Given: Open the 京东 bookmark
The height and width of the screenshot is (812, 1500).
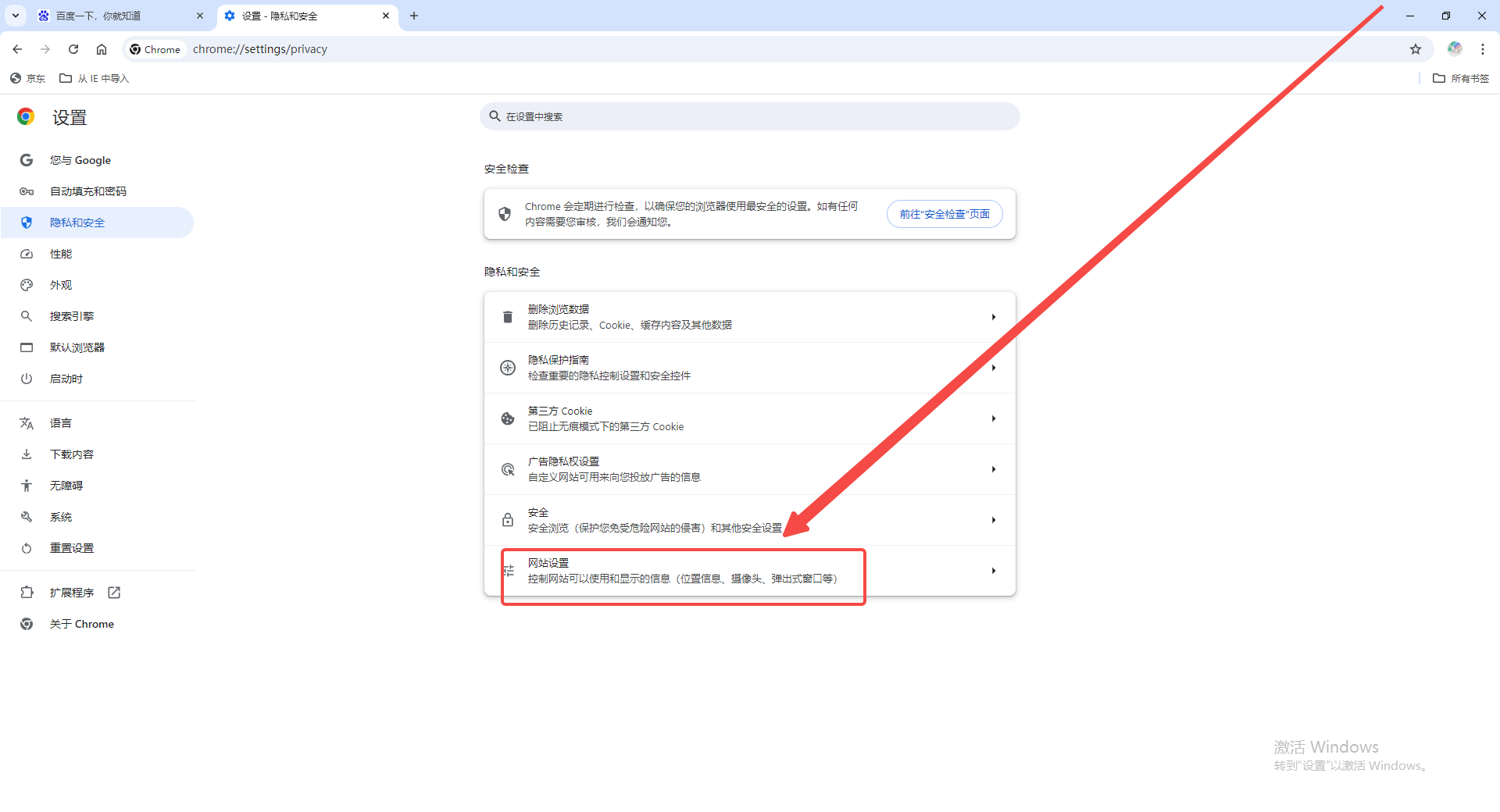Looking at the screenshot, I should pos(28,78).
